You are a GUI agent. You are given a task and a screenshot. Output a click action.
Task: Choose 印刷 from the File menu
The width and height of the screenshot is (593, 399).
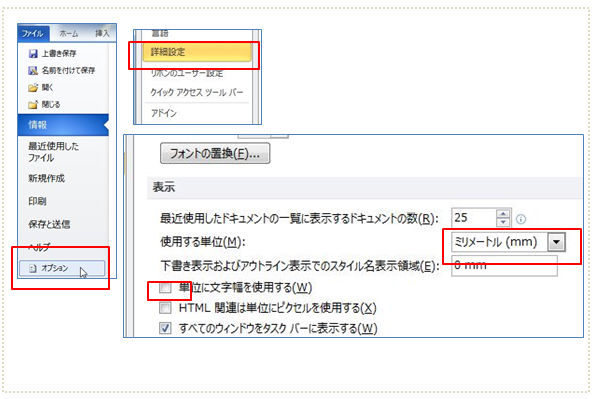[37, 201]
